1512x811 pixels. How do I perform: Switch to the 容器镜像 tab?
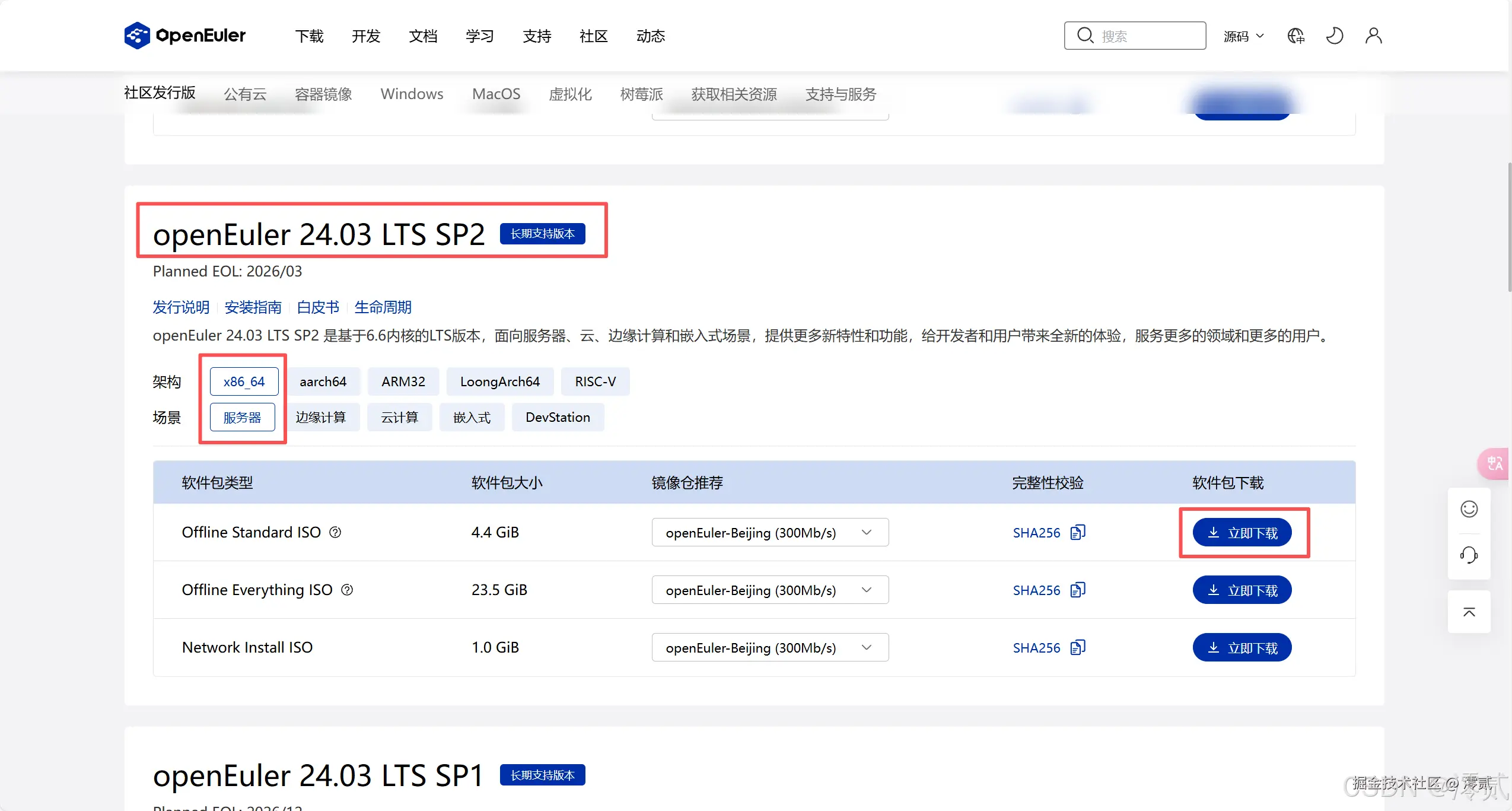tap(323, 94)
